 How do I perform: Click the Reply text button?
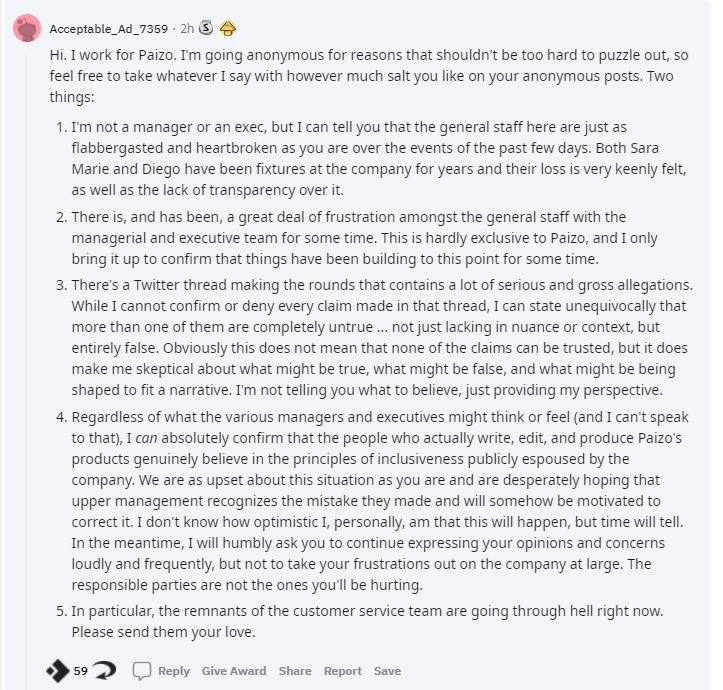click(174, 671)
